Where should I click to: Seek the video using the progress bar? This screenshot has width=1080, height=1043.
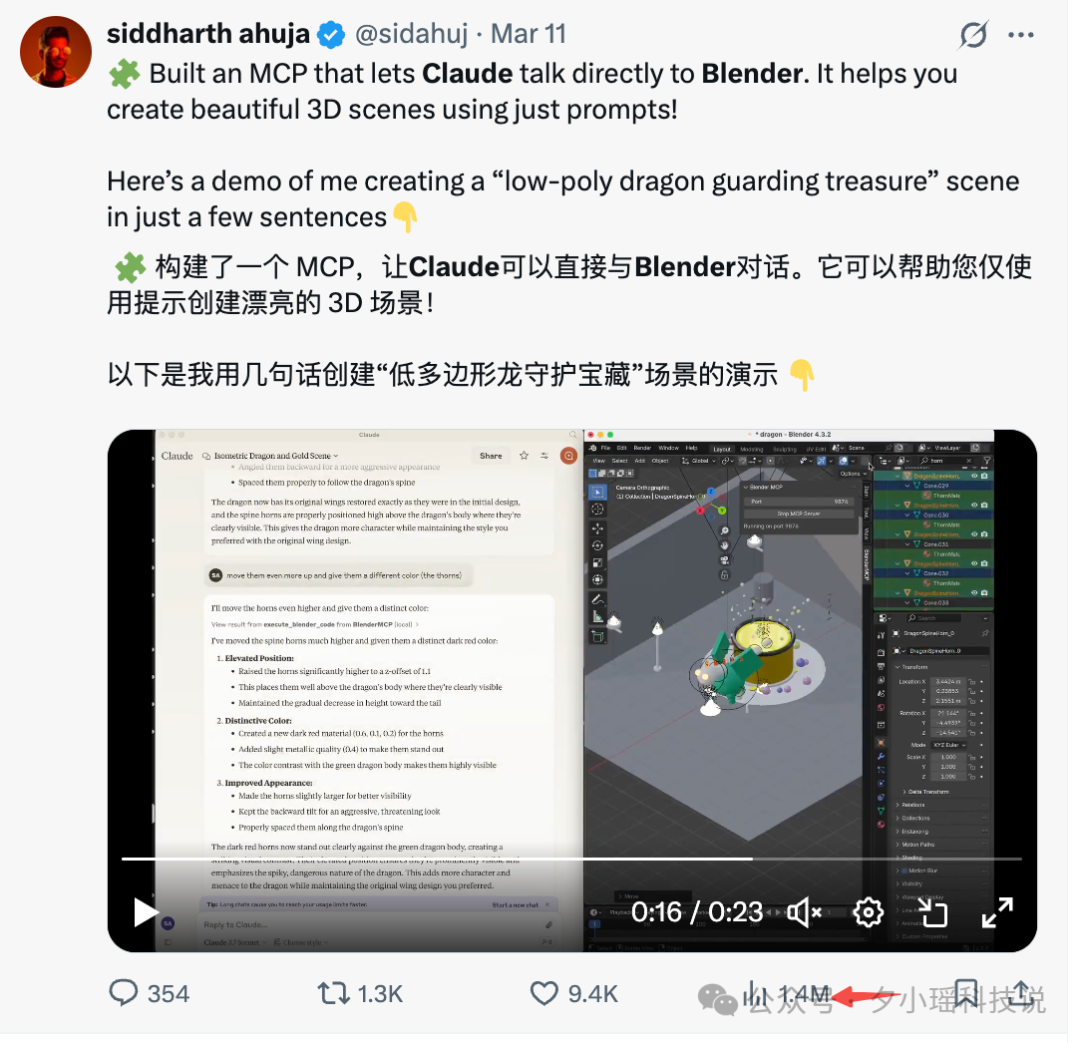[572, 859]
